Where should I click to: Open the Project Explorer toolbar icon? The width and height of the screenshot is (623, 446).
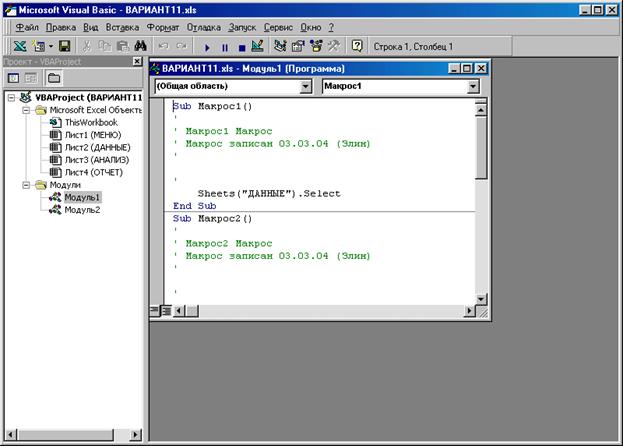280,47
